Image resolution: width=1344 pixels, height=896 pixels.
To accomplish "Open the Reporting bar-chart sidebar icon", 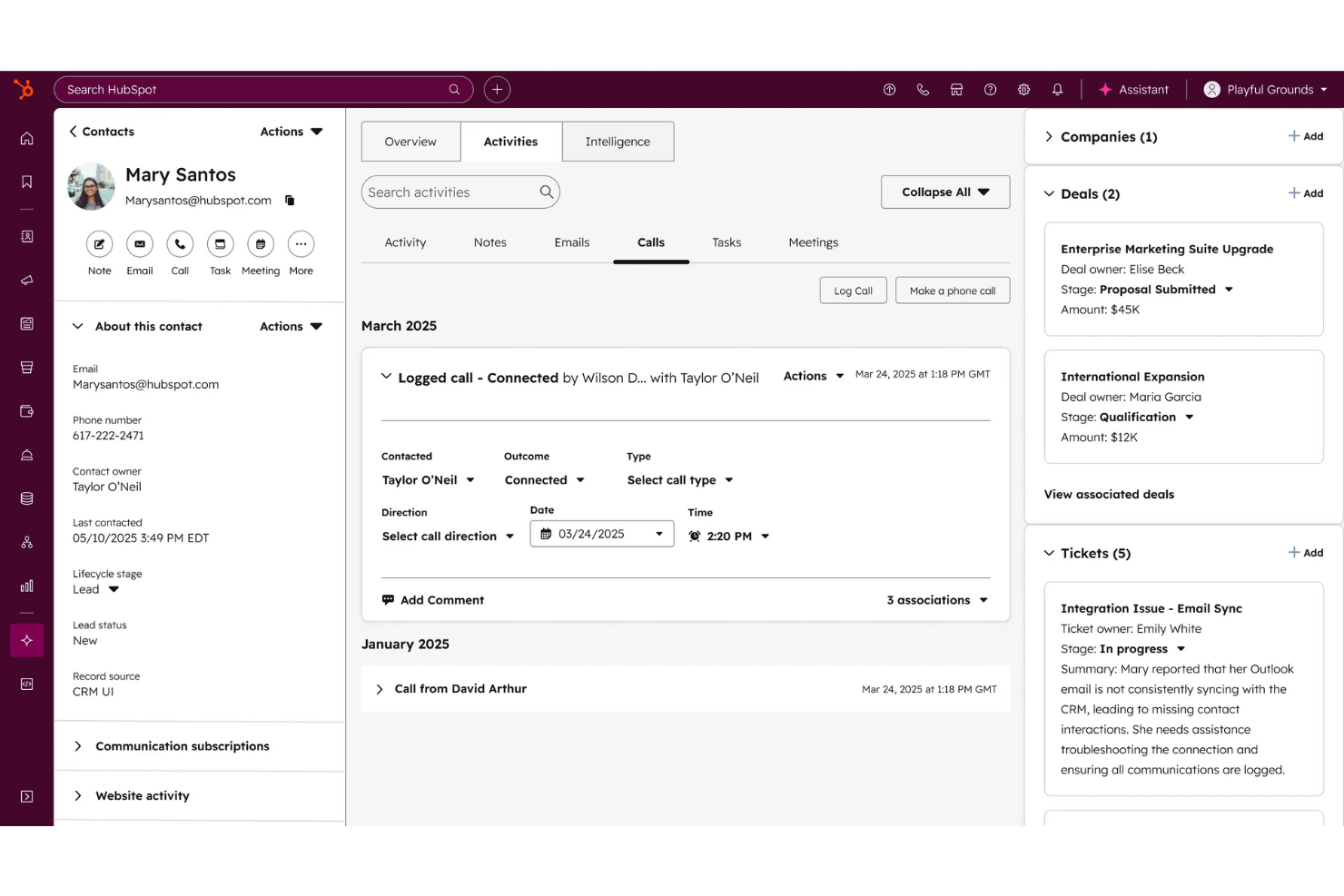I will [x=26, y=586].
